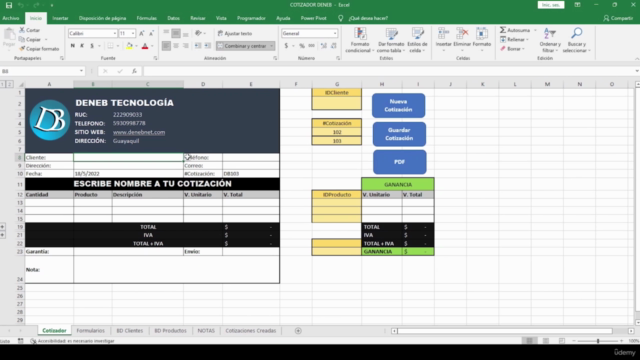Toggle Ajustar texto wrap text
The width and height of the screenshot is (640, 360).
pos(235,33)
